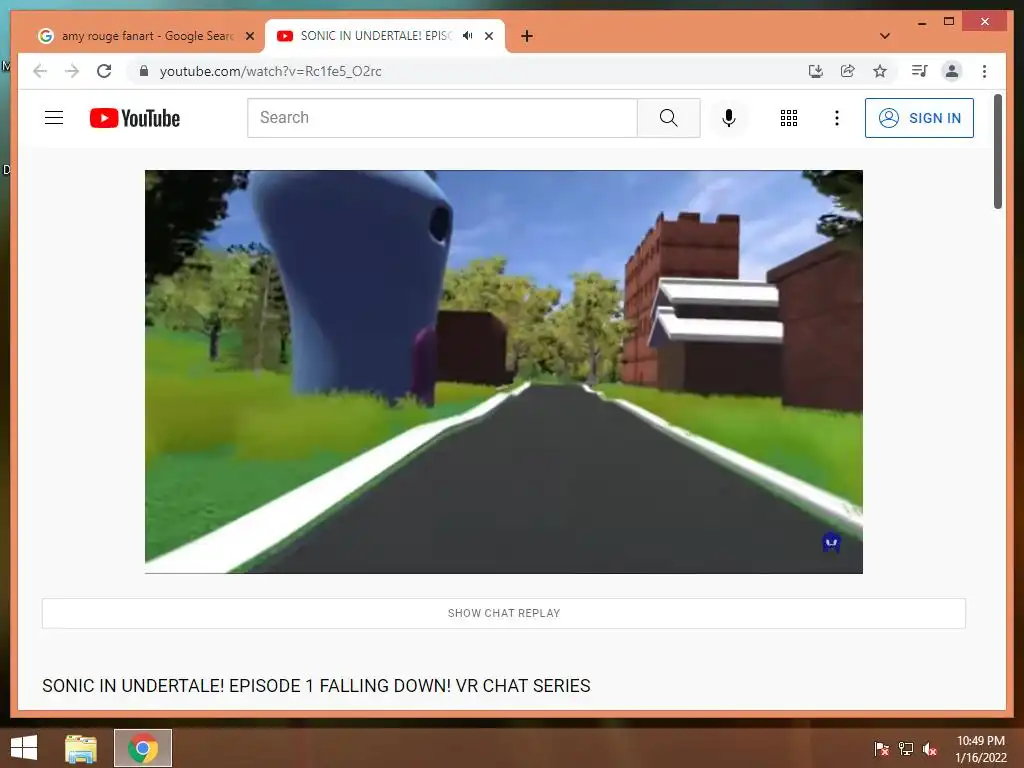Show the chat replay

[x=504, y=613]
